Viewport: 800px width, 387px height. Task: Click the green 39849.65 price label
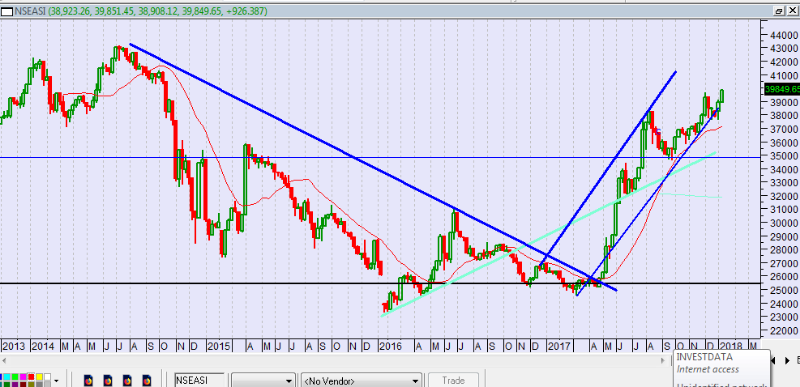pyautogui.click(x=782, y=89)
